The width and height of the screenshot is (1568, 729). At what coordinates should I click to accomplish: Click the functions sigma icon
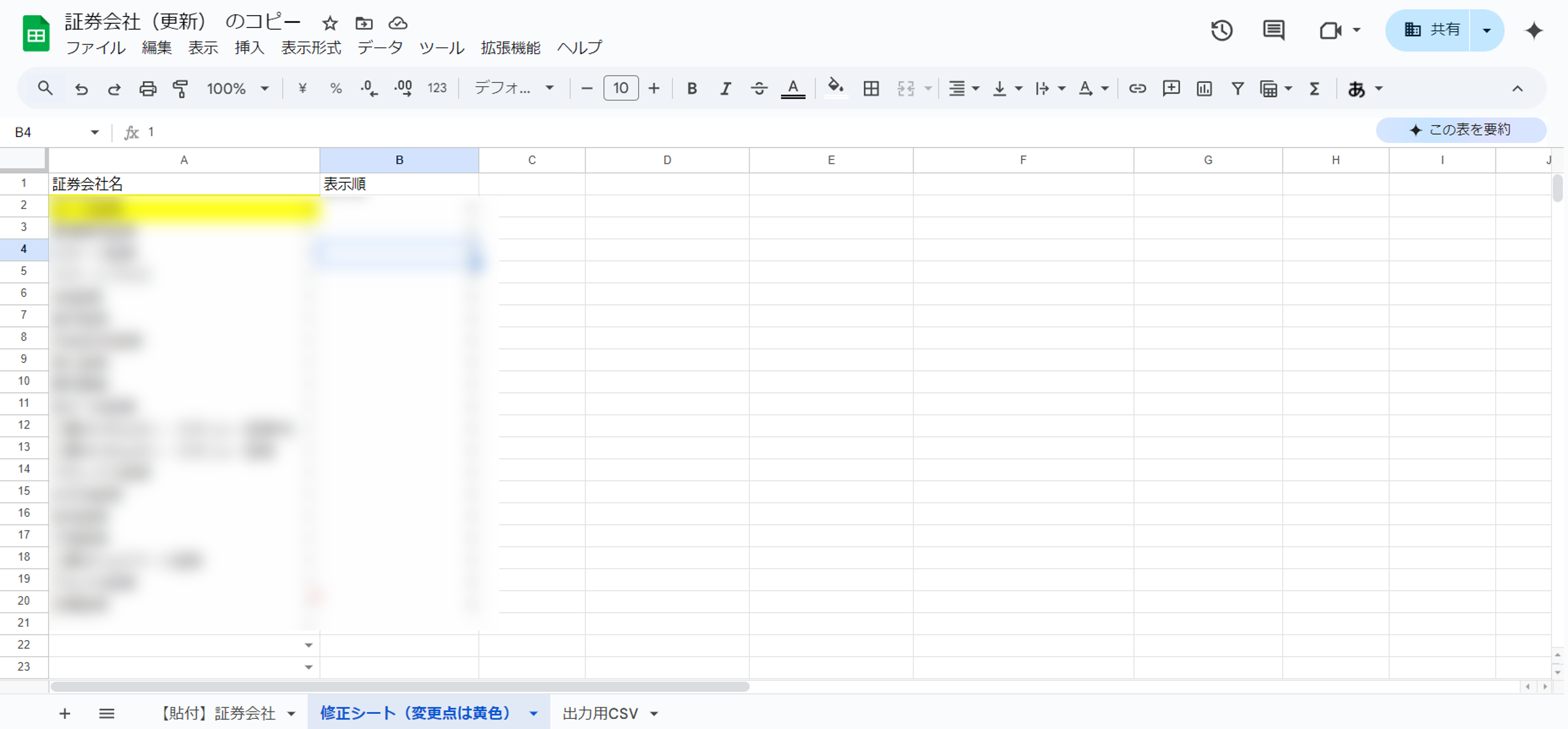1314,89
